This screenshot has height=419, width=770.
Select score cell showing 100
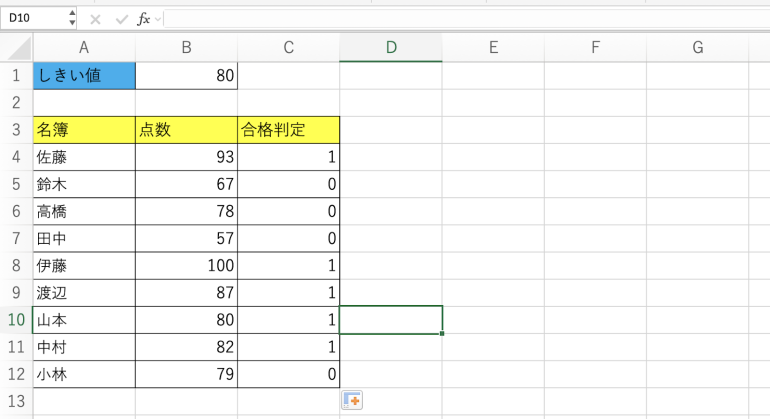[x=186, y=266]
